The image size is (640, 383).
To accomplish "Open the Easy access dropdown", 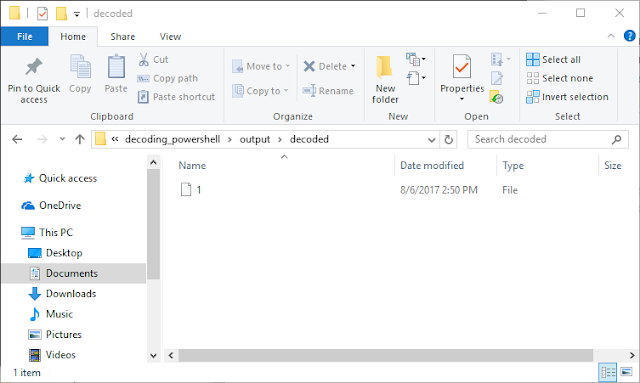I will (416, 78).
